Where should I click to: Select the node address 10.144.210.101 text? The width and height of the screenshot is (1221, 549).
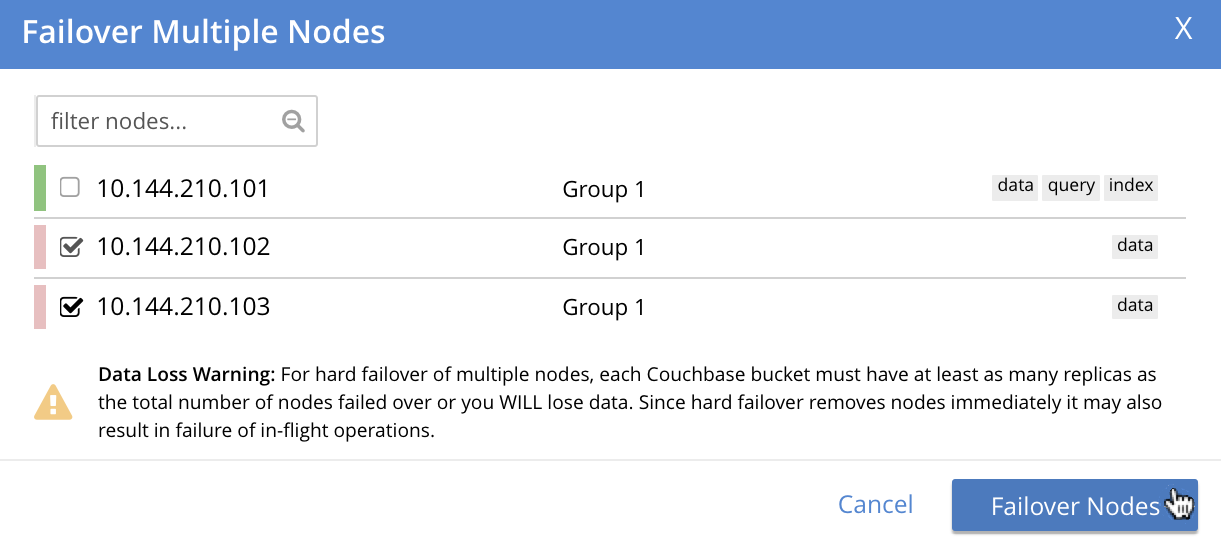[x=183, y=188]
